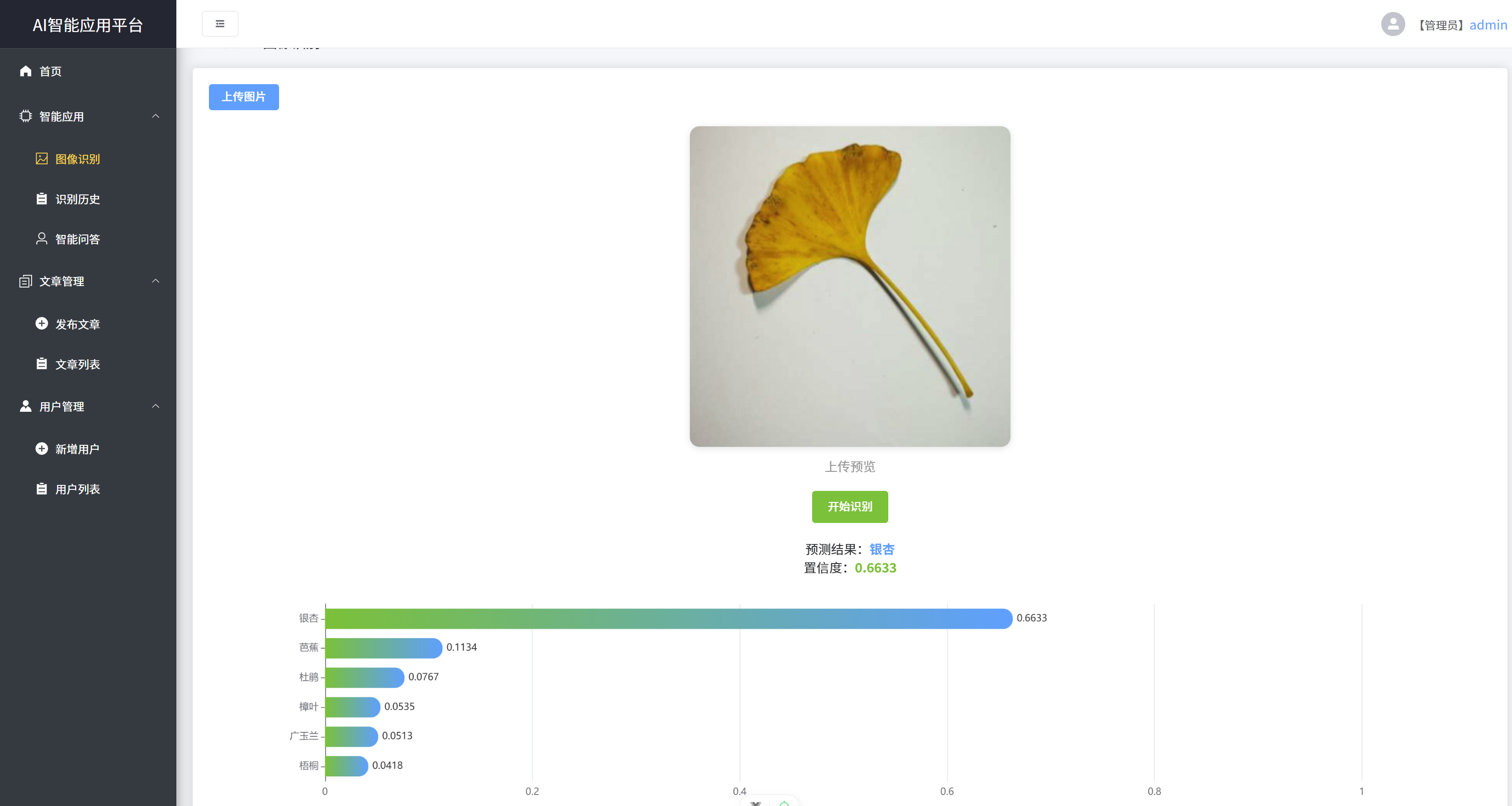
Task: Toggle sidebar with hamburger button
Action: point(220,24)
